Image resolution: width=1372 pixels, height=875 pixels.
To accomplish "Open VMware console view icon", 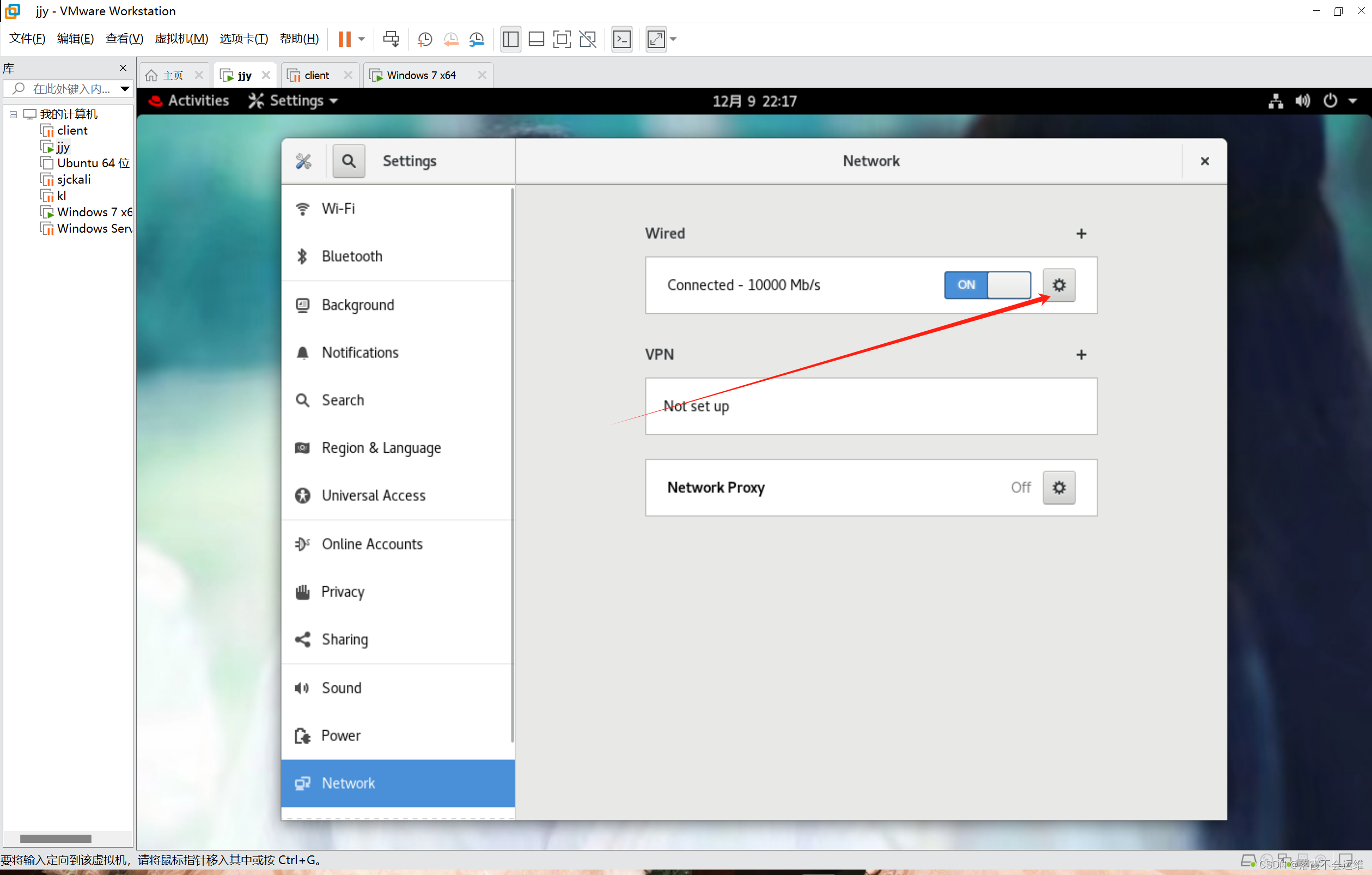I will [x=621, y=39].
